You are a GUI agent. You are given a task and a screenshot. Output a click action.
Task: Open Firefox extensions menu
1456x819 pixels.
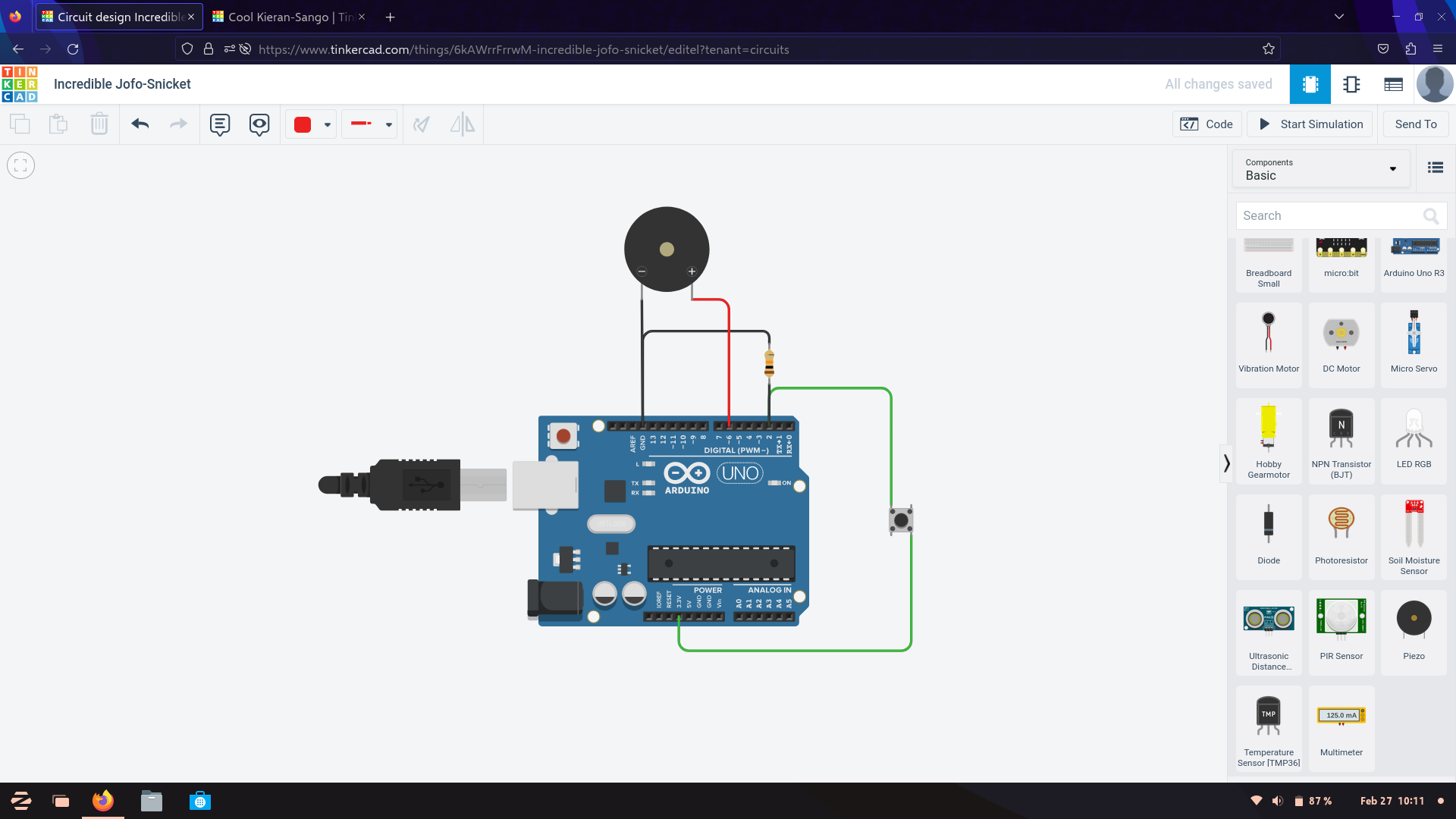(1410, 49)
